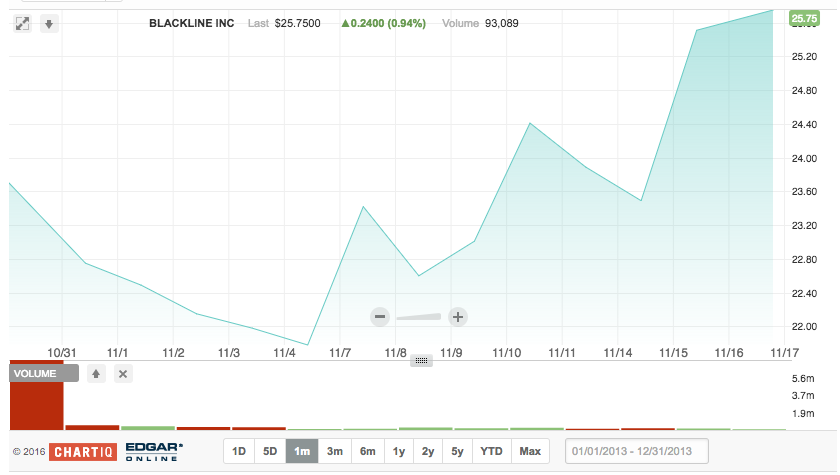Viewport: 840px width, 475px height.
Task: Click the 0.2400 (0.94%) change value
Action: tap(384, 23)
